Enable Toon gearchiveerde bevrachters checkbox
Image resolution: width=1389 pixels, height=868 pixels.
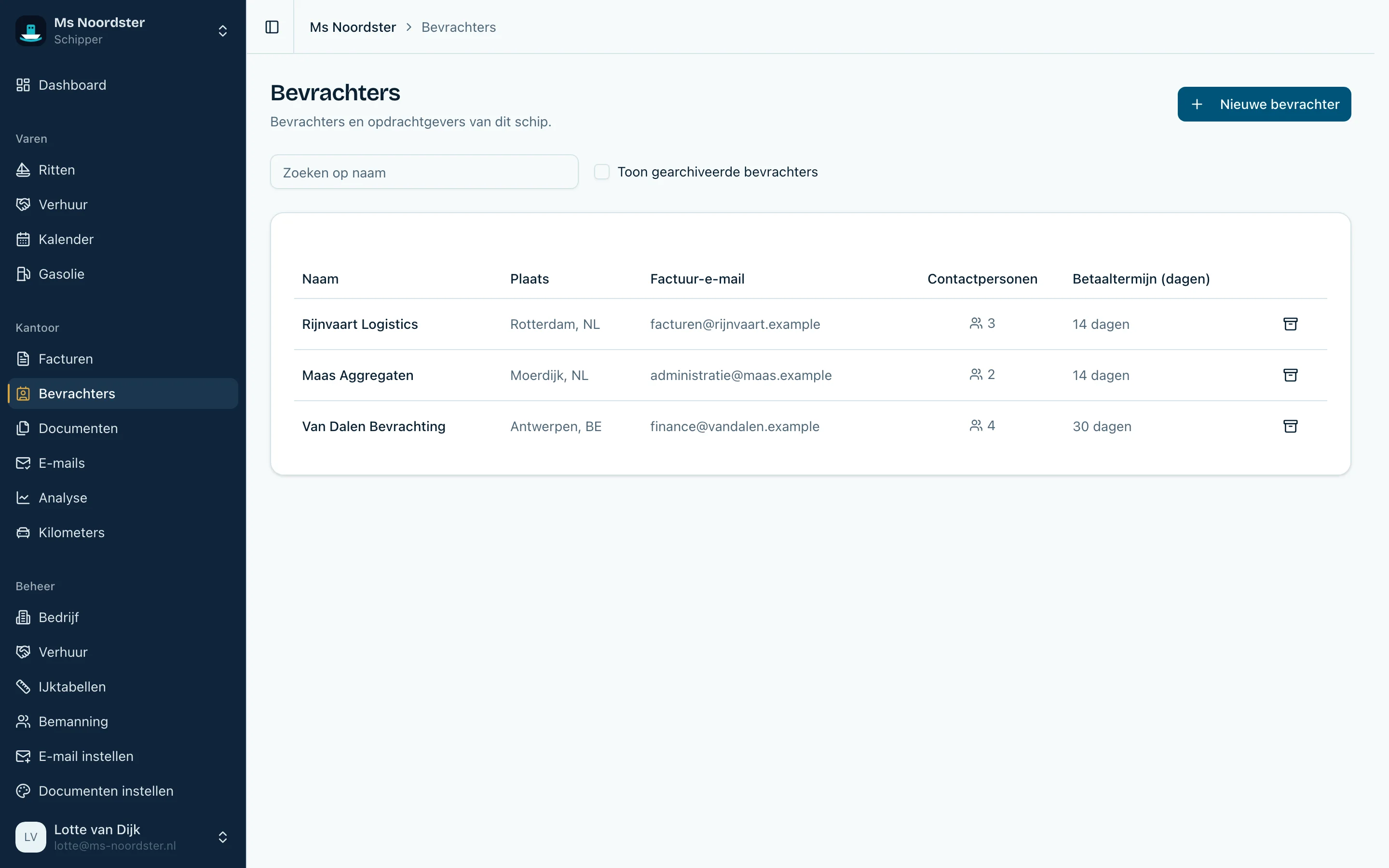click(x=601, y=172)
